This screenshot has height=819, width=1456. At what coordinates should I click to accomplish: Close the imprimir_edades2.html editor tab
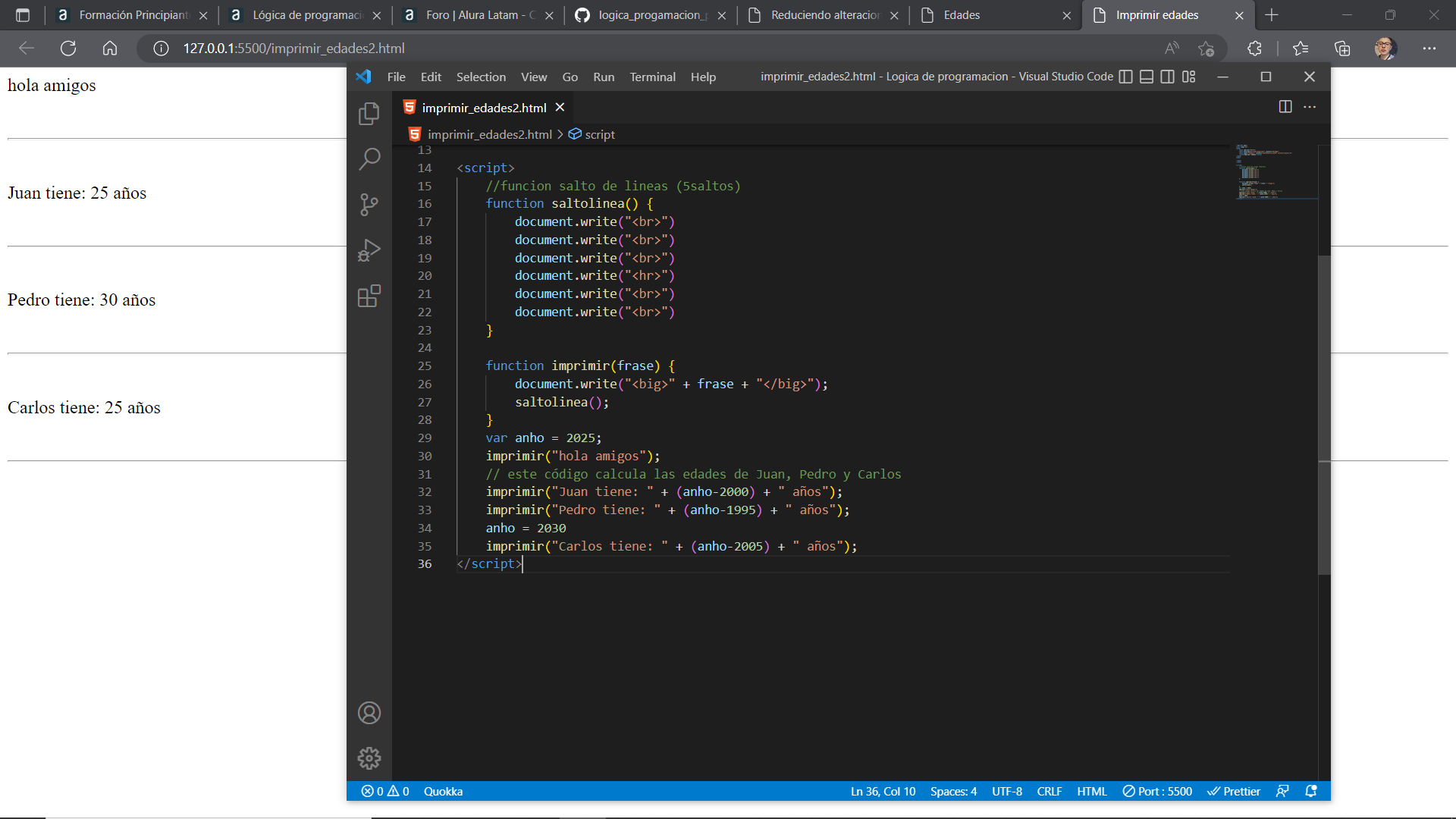click(x=560, y=108)
